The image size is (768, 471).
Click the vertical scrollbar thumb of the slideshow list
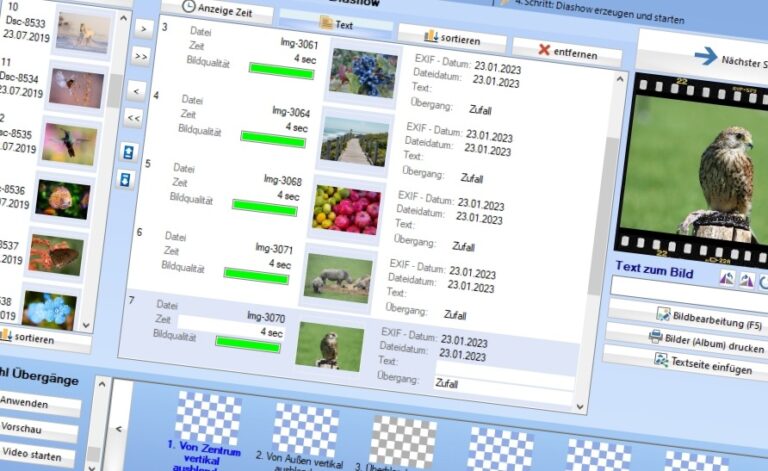click(x=604, y=215)
